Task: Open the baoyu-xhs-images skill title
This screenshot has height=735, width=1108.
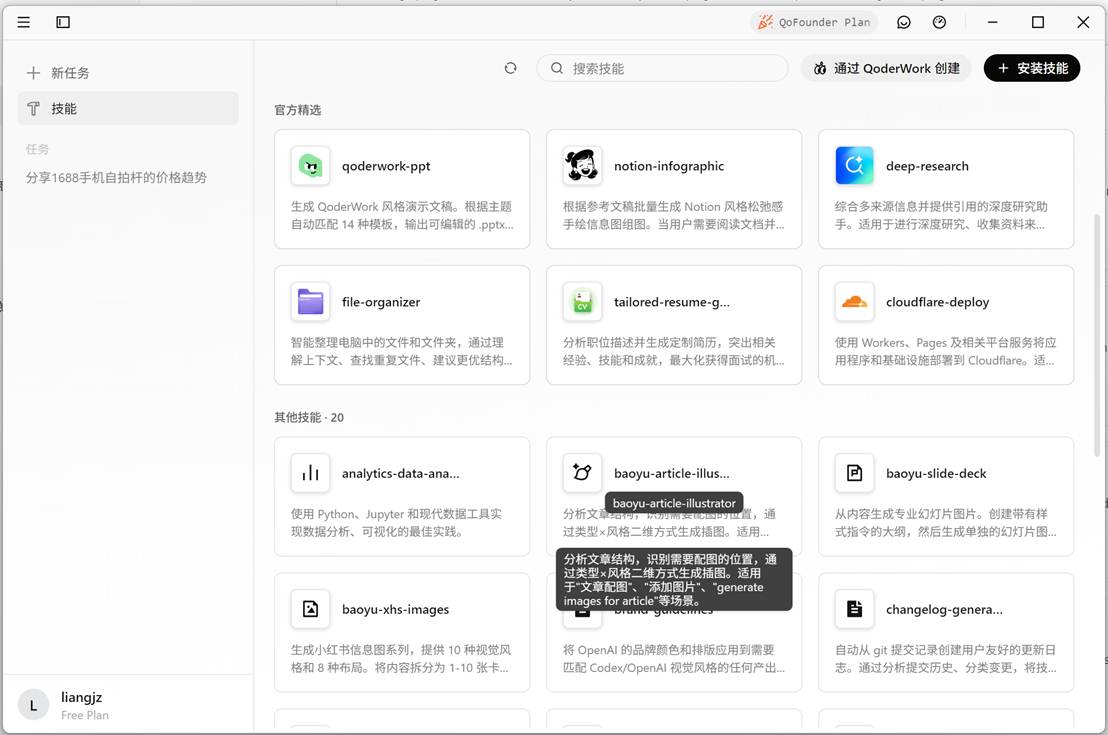Action: pyautogui.click(x=395, y=609)
